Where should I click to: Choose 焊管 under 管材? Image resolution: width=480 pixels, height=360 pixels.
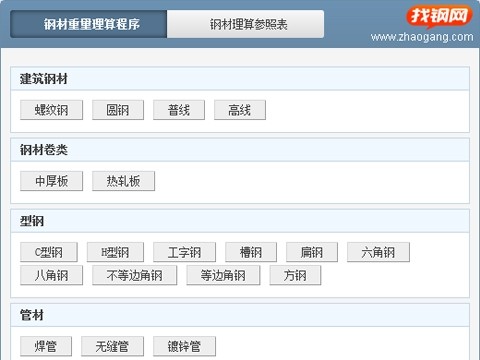(46, 346)
